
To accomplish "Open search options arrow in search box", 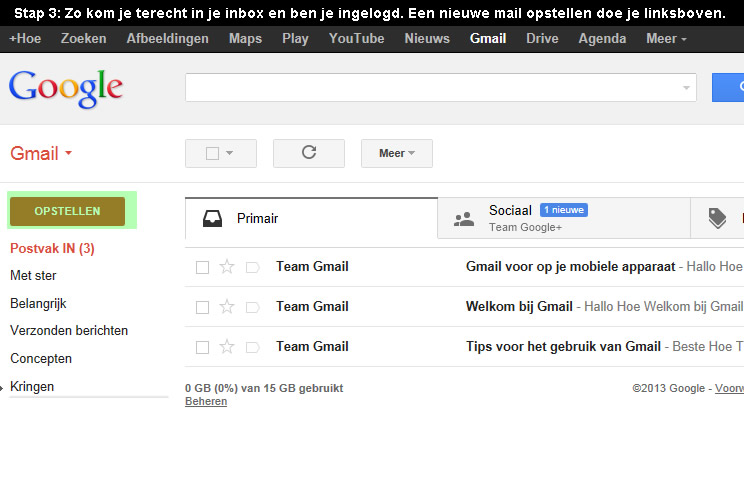I will pyautogui.click(x=686, y=88).
